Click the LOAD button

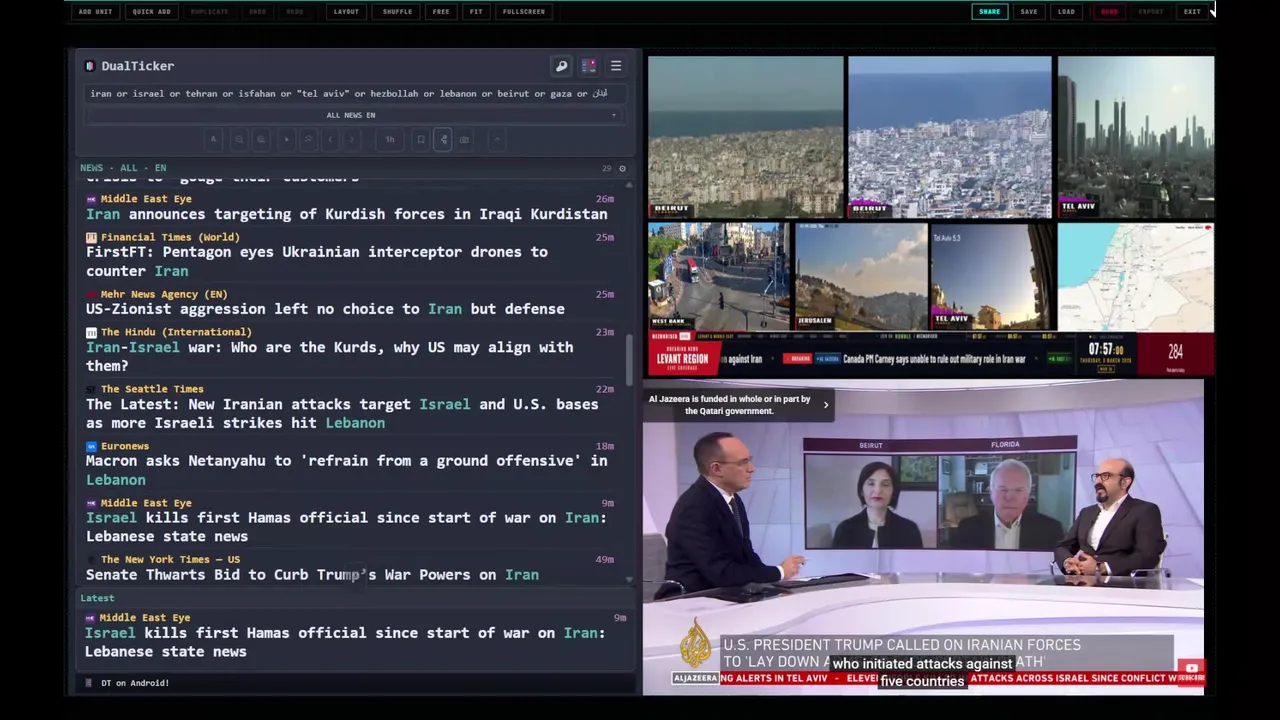[1067, 12]
